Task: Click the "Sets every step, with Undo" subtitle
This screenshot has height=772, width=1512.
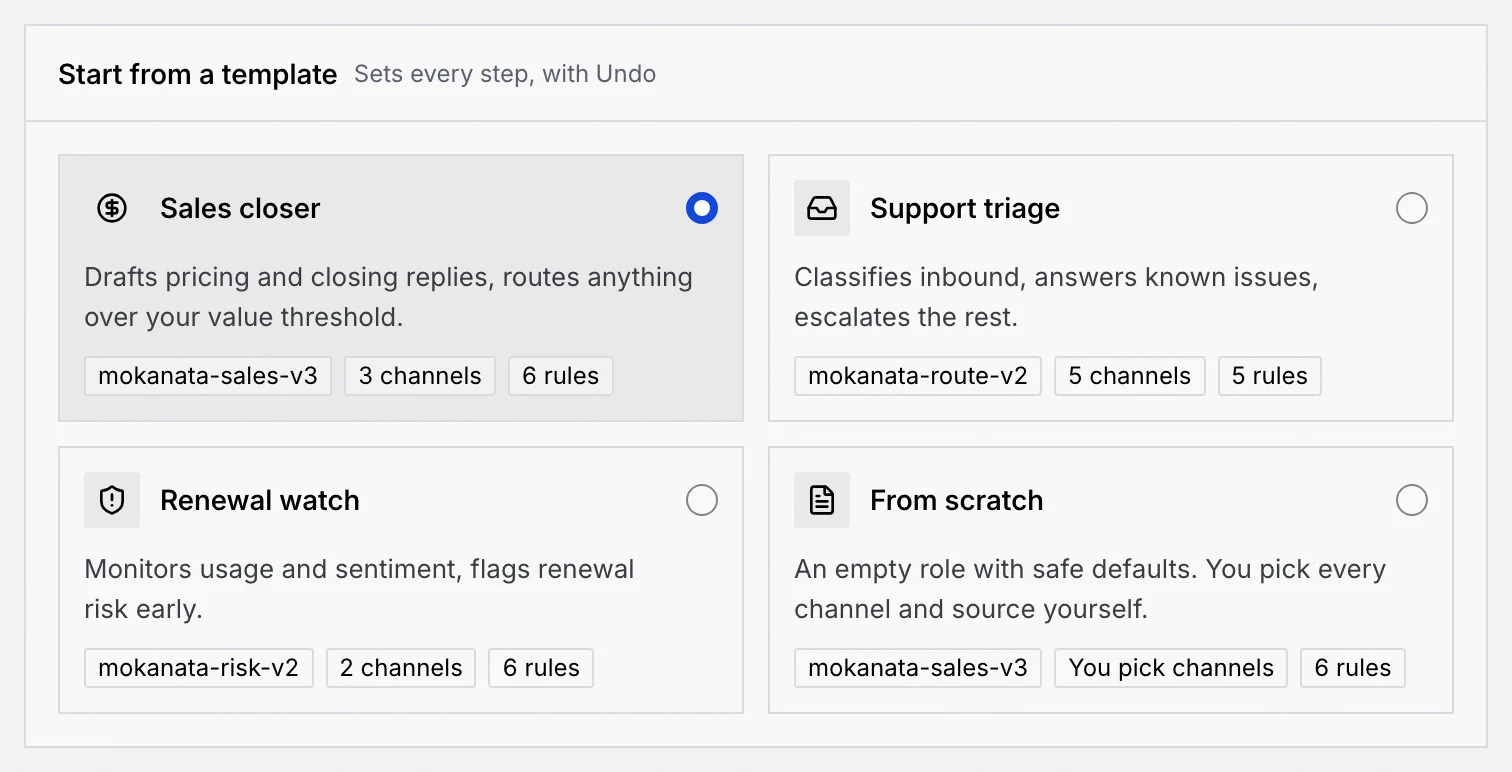Action: (505, 74)
